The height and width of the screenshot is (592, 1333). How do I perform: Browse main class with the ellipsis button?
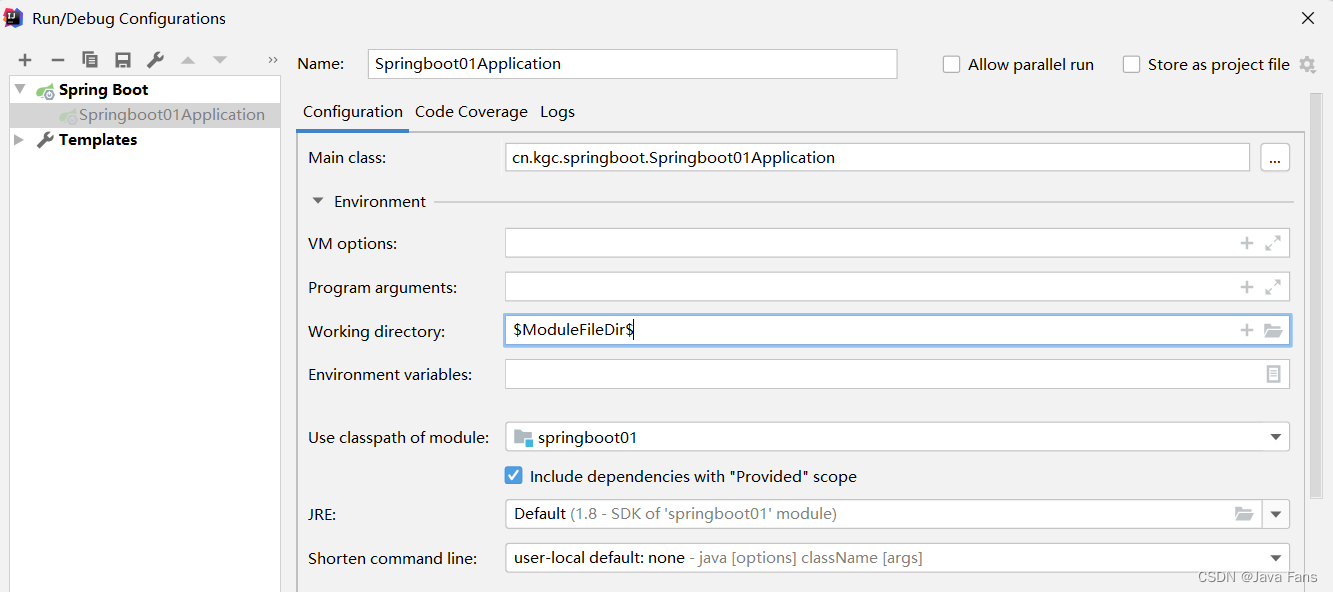click(1275, 157)
